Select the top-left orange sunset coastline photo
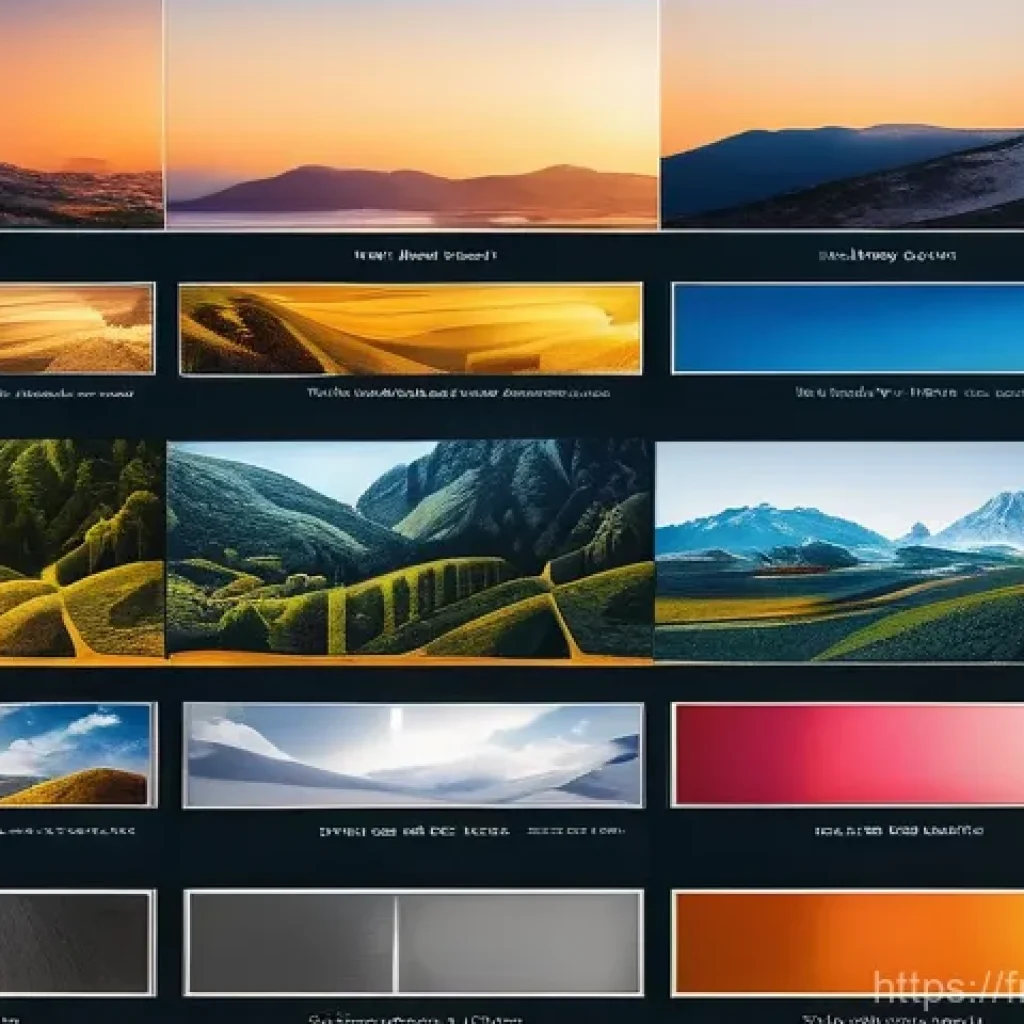The width and height of the screenshot is (1024, 1024). pos(80,112)
